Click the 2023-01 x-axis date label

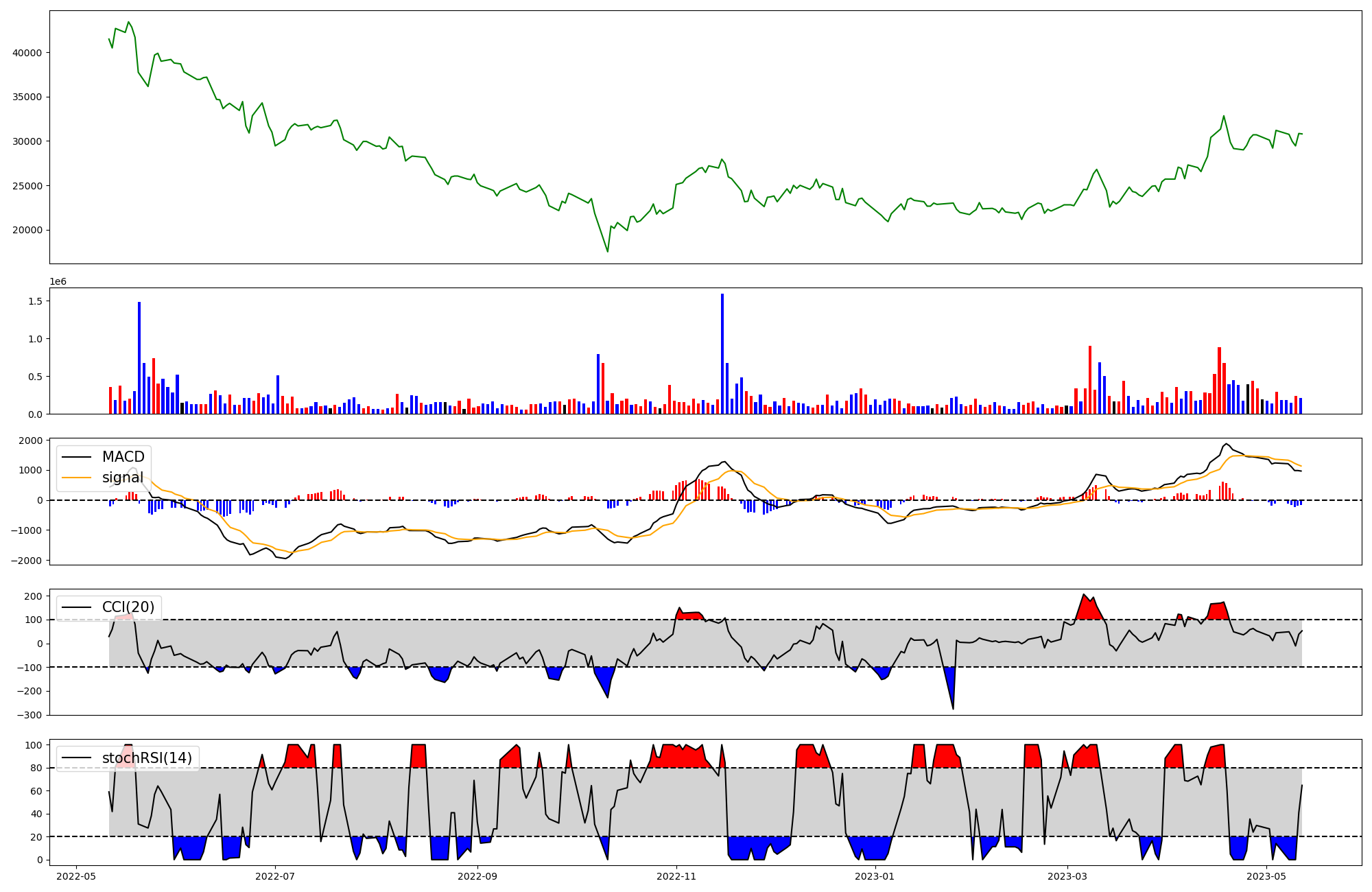pyautogui.click(x=875, y=876)
